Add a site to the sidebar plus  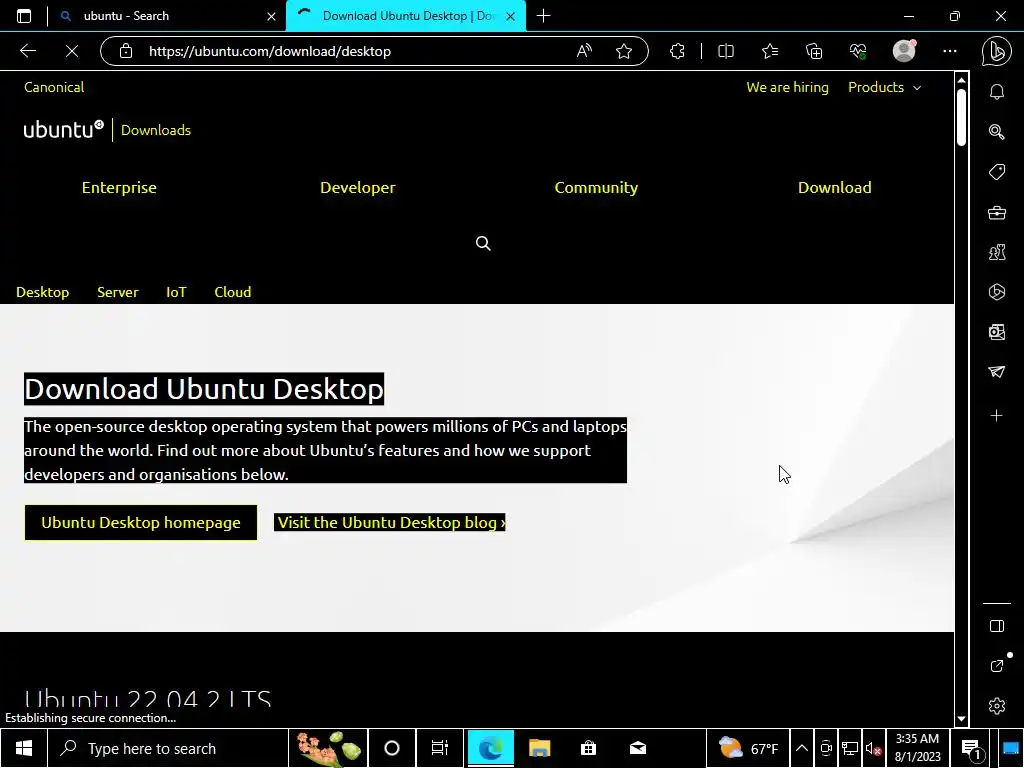(x=997, y=415)
